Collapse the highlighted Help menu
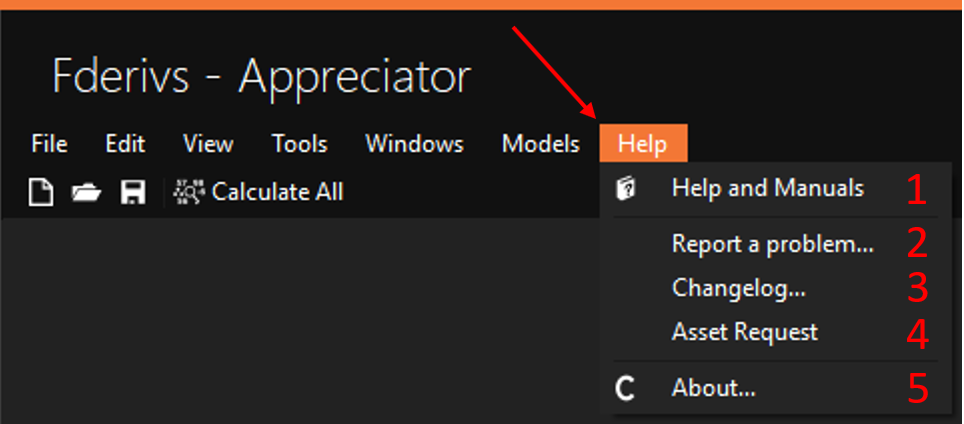 [643, 144]
